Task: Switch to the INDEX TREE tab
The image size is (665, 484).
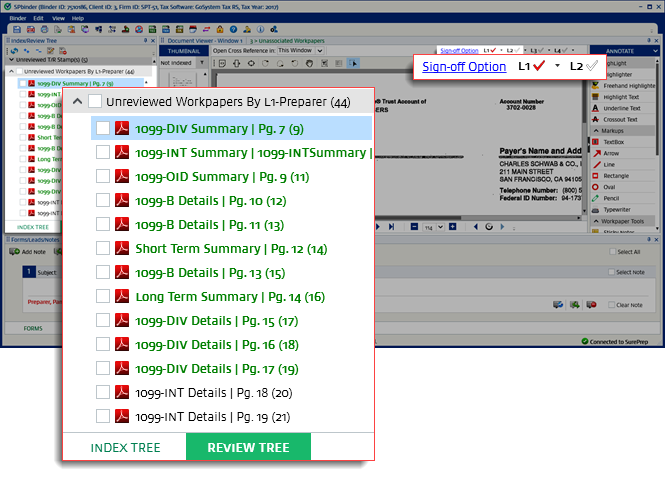Action: (x=124, y=447)
